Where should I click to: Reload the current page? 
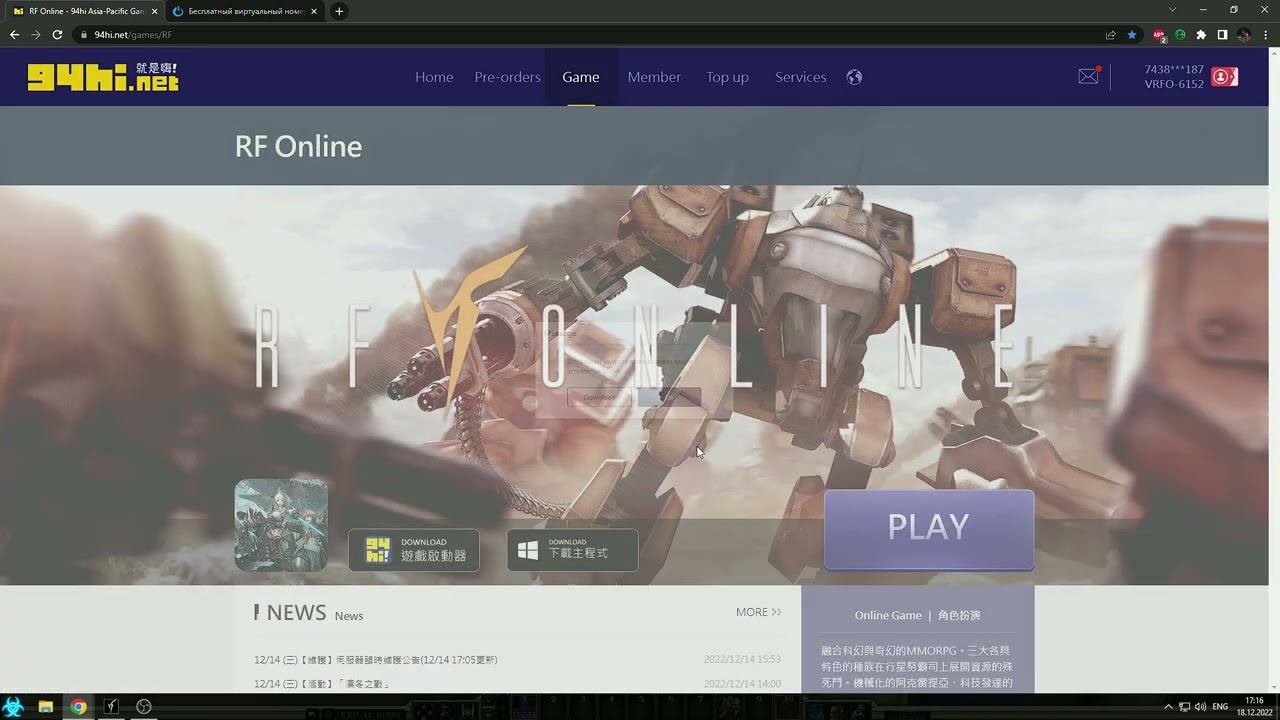pos(58,34)
